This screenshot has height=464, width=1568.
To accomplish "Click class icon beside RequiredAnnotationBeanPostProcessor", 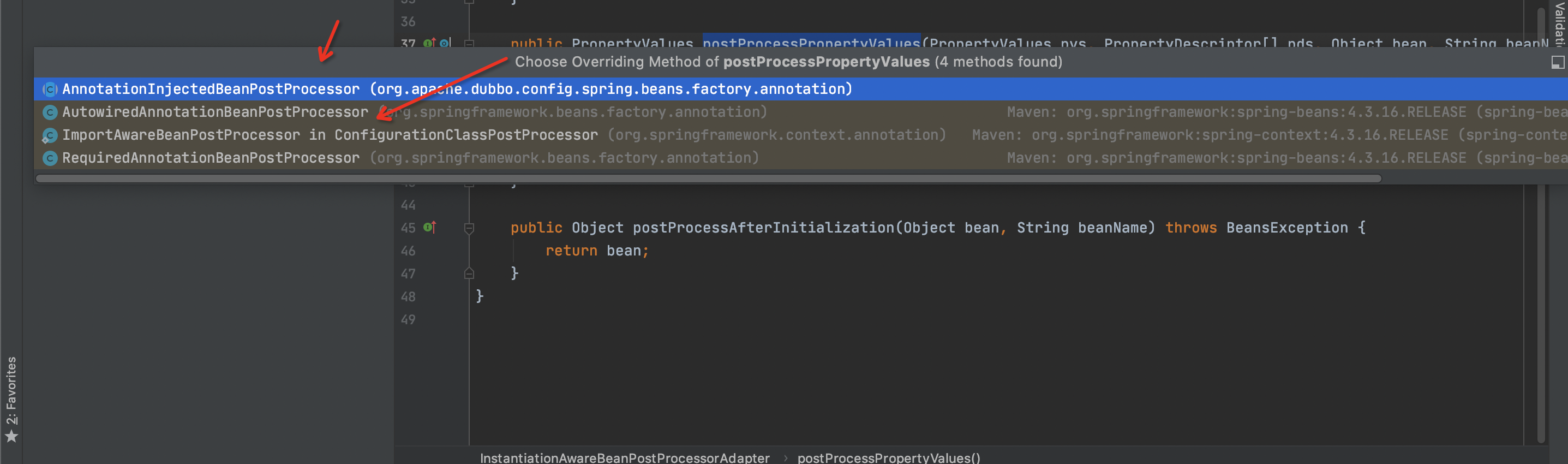I will pos(50,158).
